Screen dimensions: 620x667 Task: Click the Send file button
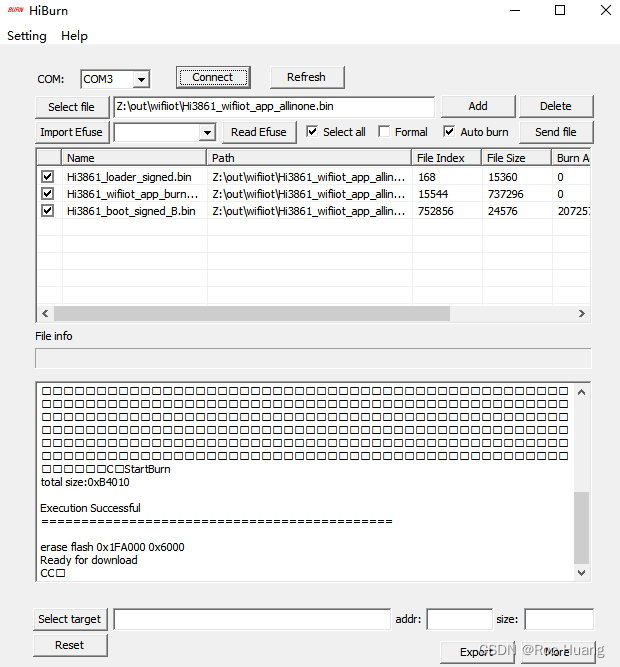(x=556, y=132)
